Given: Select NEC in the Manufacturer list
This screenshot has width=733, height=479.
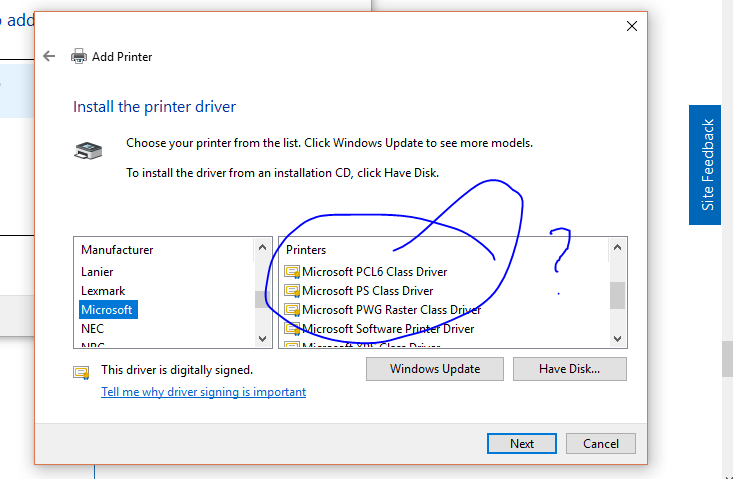Looking at the screenshot, I should point(93,329).
